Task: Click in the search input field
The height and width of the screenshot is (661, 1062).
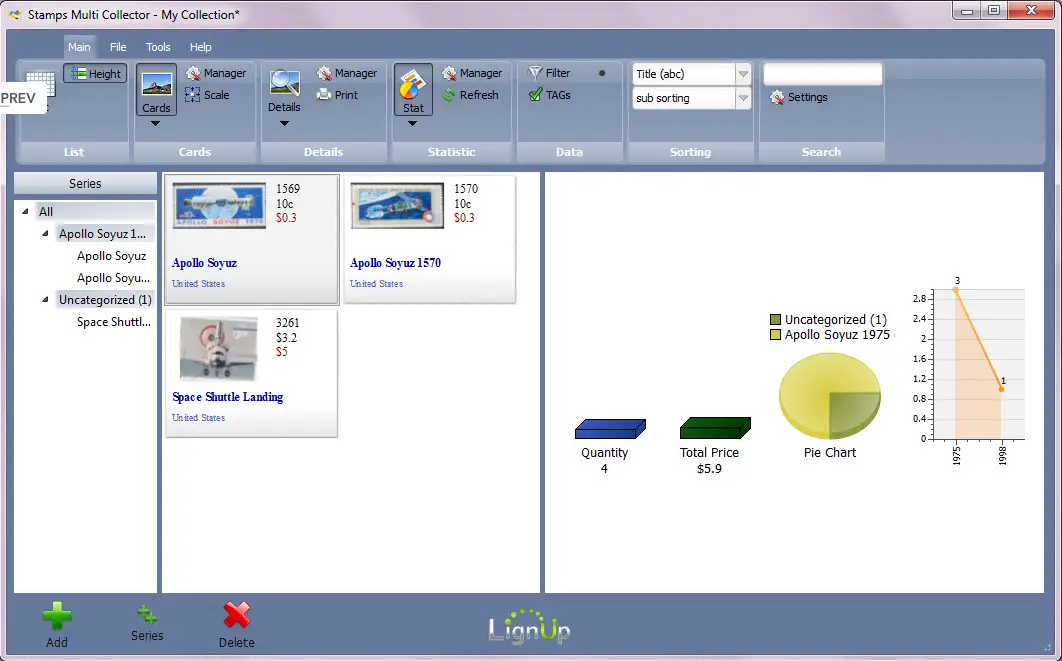Action: 822,74
